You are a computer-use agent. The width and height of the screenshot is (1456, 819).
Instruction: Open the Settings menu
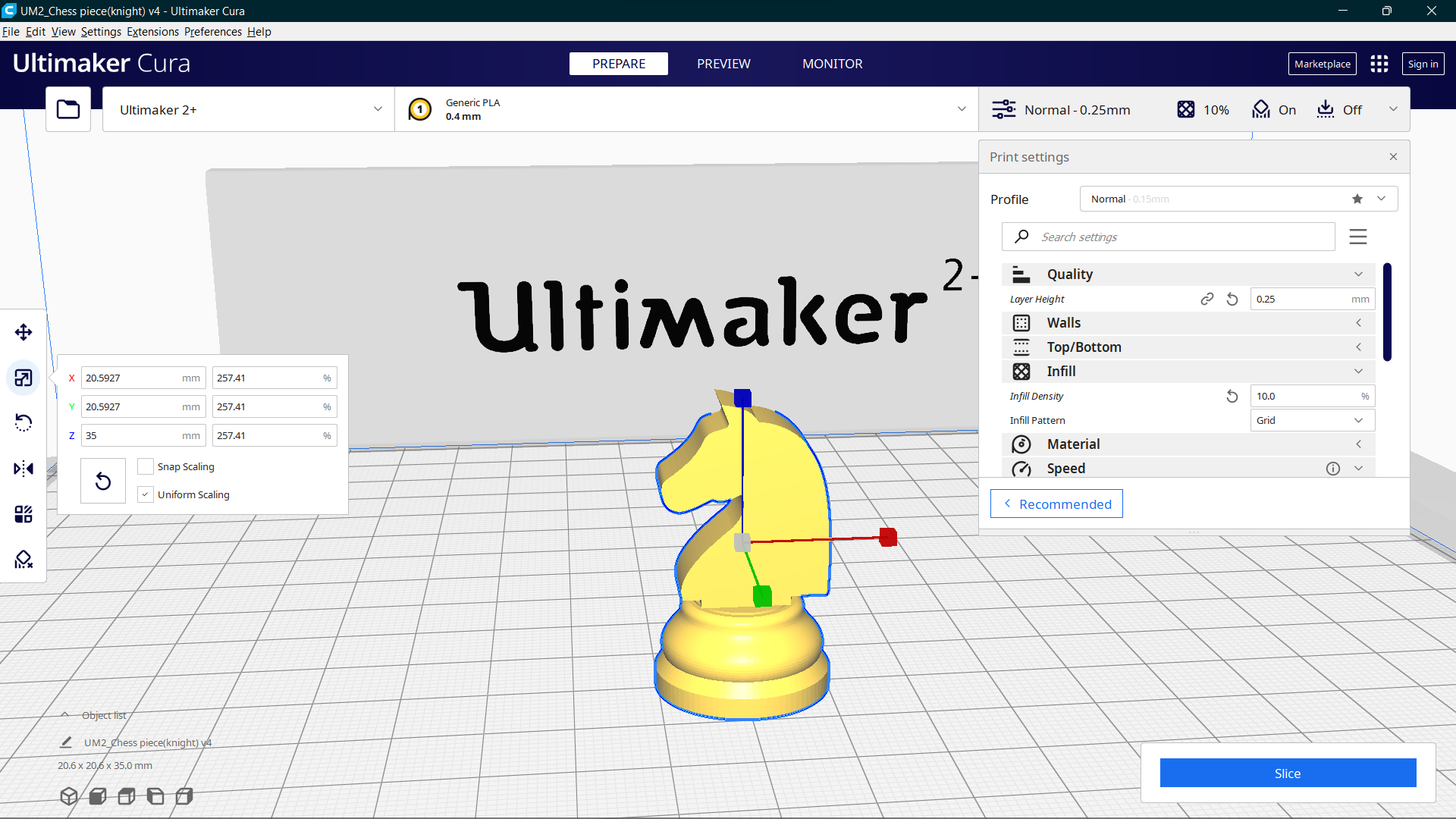(101, 32)
